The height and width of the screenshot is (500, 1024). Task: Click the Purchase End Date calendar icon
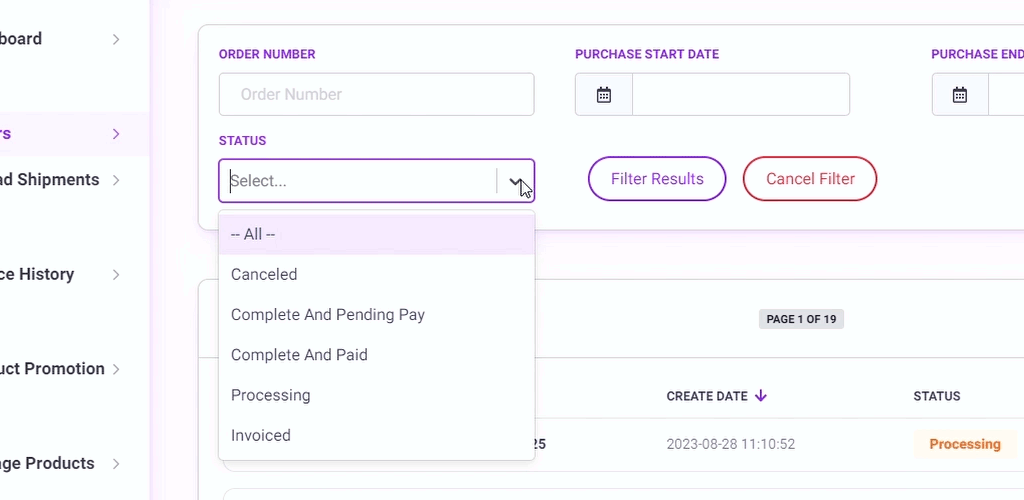[959, 95]
